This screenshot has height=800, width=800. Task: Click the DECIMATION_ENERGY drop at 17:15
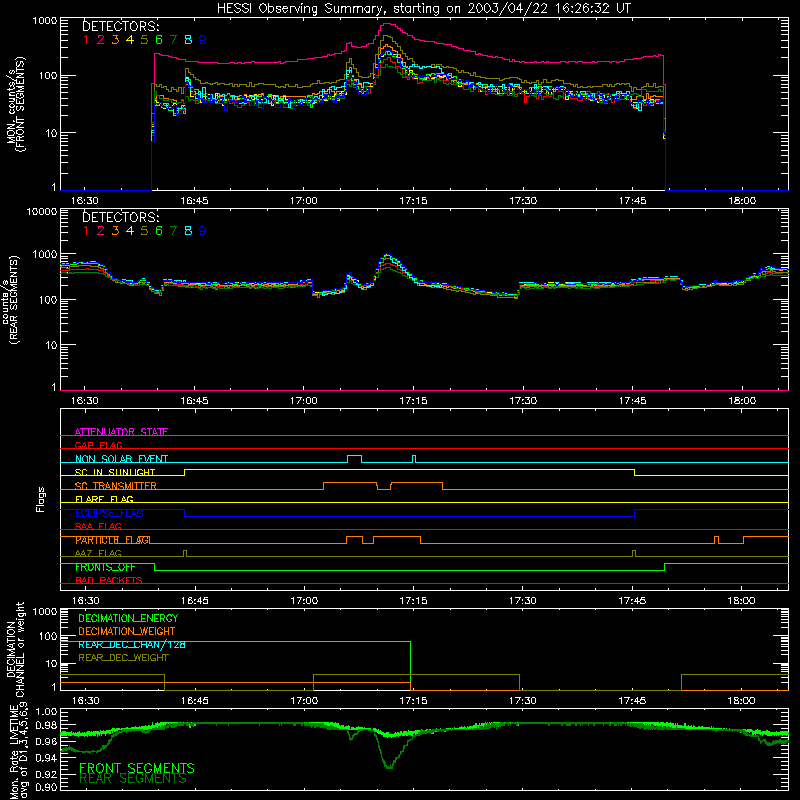coord(410,665)
